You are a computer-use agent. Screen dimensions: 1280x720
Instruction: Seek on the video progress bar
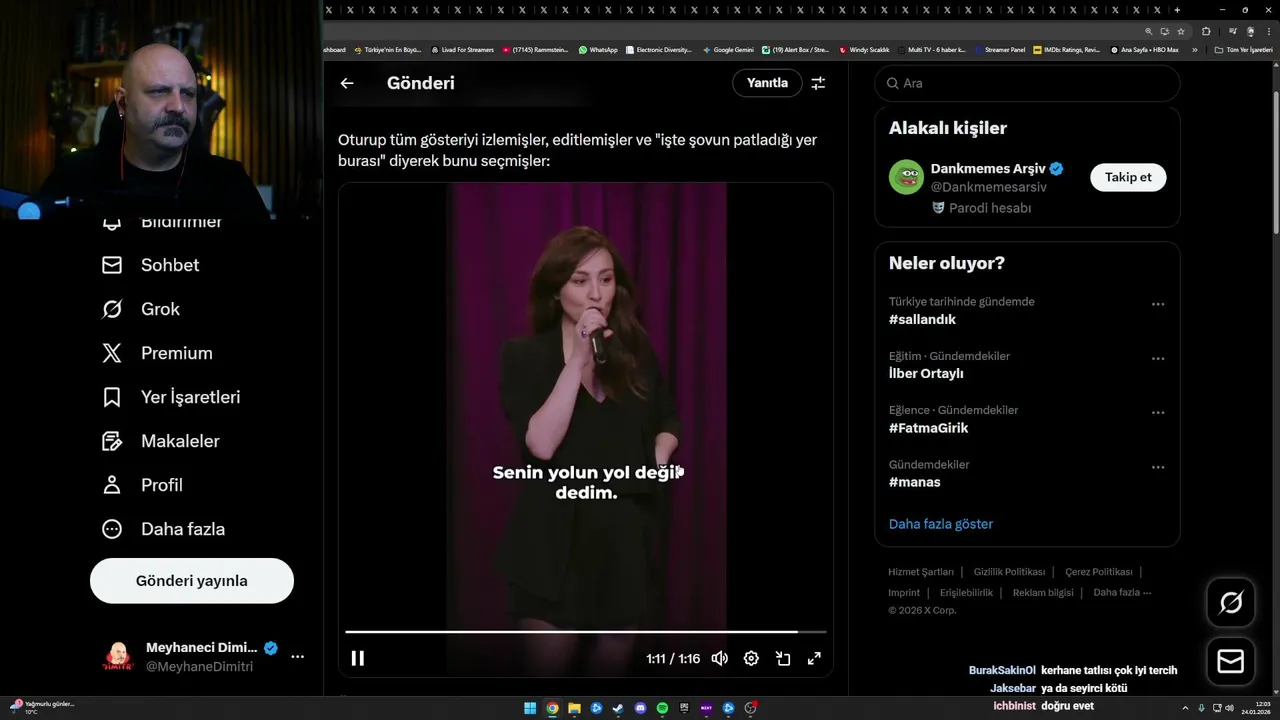[586, 632]
